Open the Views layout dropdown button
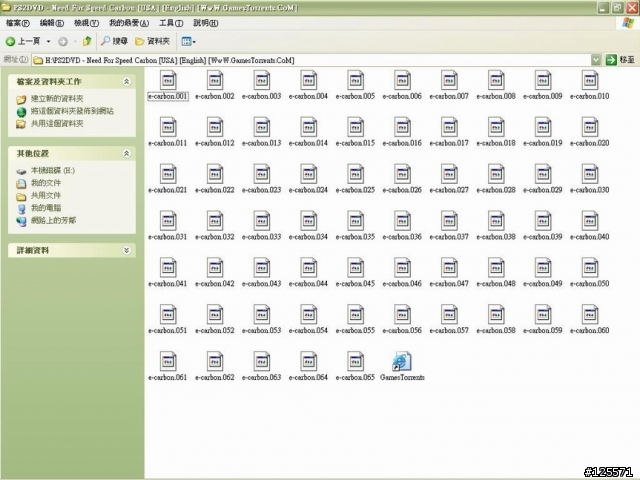The width and height of the screenshot is (640, 480). click(188, 41)
